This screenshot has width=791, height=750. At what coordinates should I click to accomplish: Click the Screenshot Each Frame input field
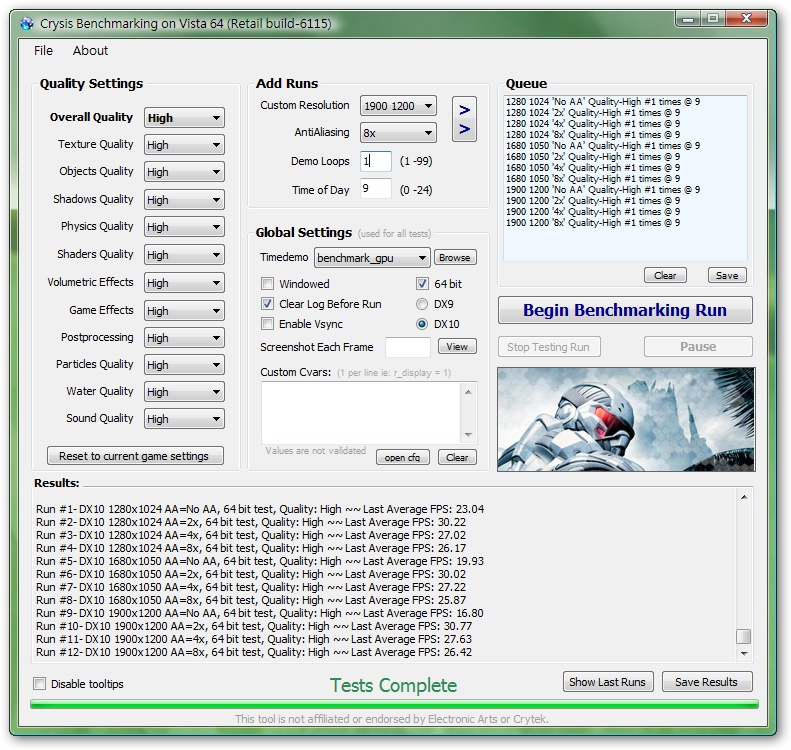pyautogui.click(x=408, y=347)
